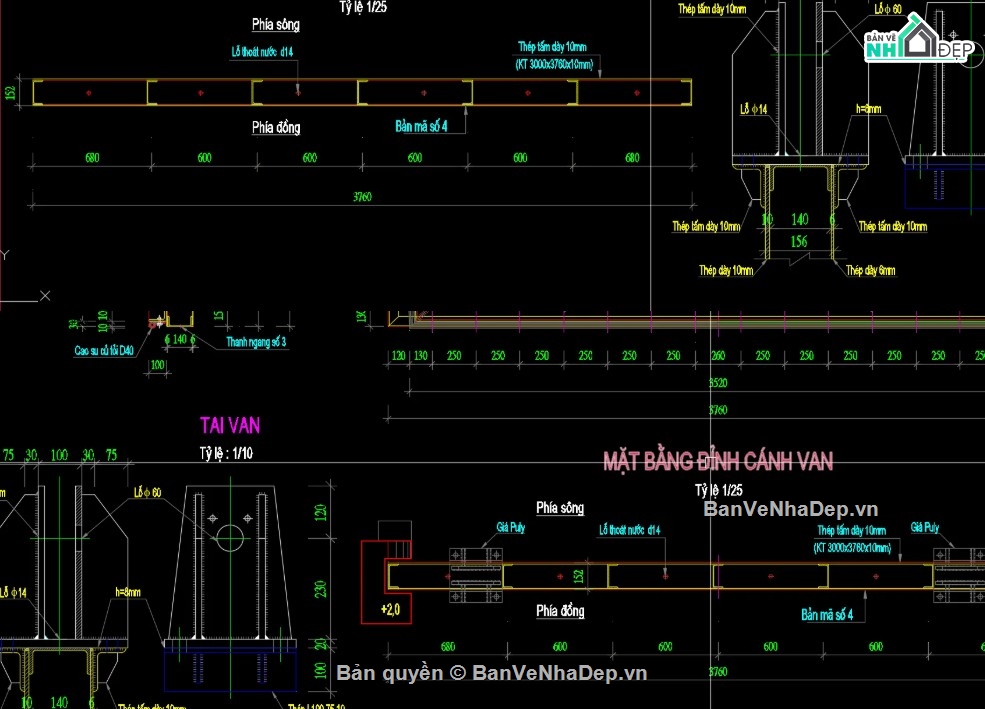The width and height of the screenshot is (985, 709).
Task: Click 'Bản mã số 4' beside Phía đồng at top
Action: (421, 126)
